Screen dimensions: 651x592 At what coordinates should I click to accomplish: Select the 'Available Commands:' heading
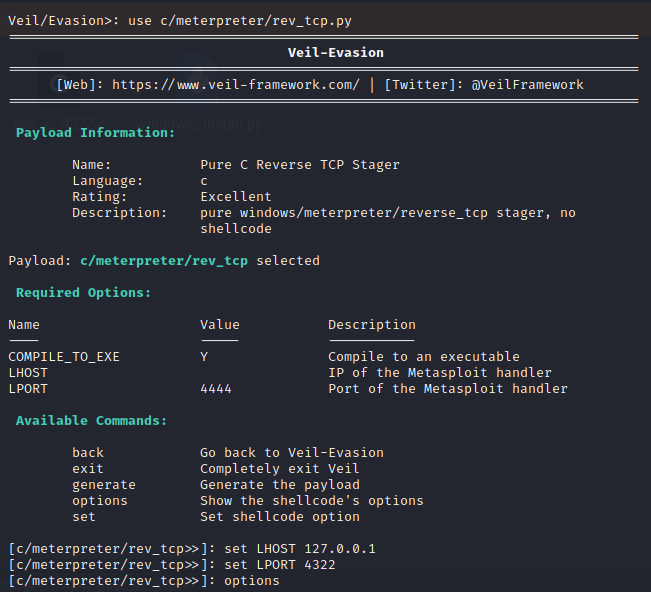(x=91, y=421)
